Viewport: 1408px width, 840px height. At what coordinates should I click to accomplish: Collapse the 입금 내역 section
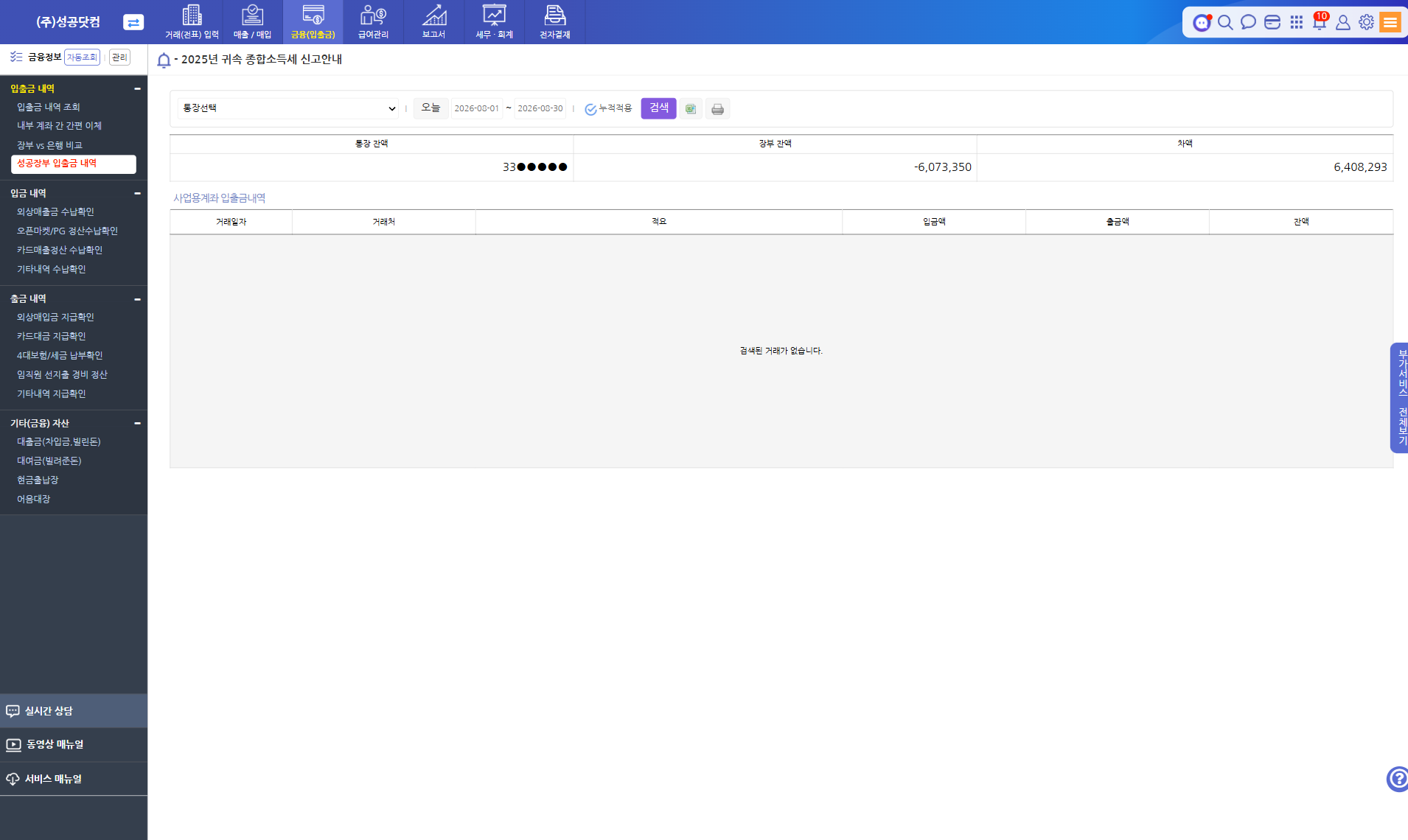click(x=137, y=193)
